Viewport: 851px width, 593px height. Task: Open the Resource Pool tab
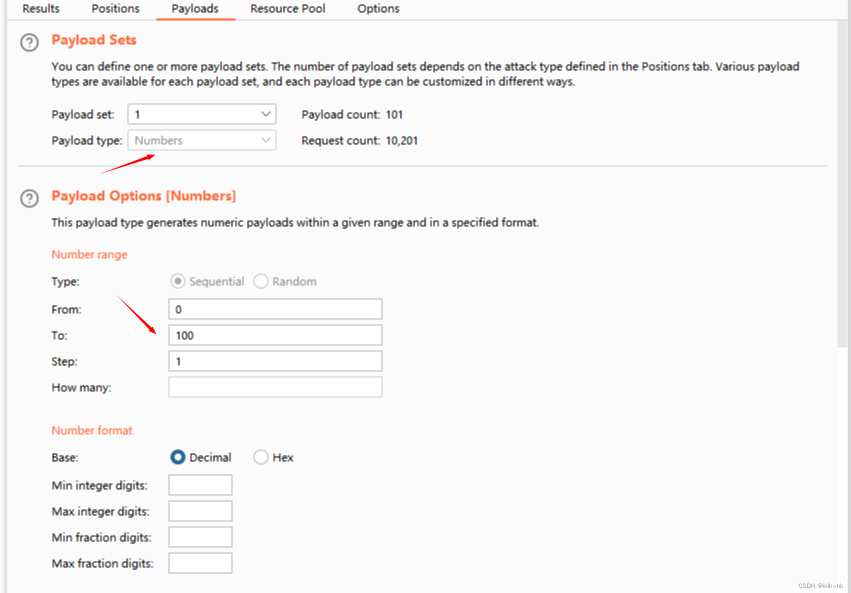(288, 9)
